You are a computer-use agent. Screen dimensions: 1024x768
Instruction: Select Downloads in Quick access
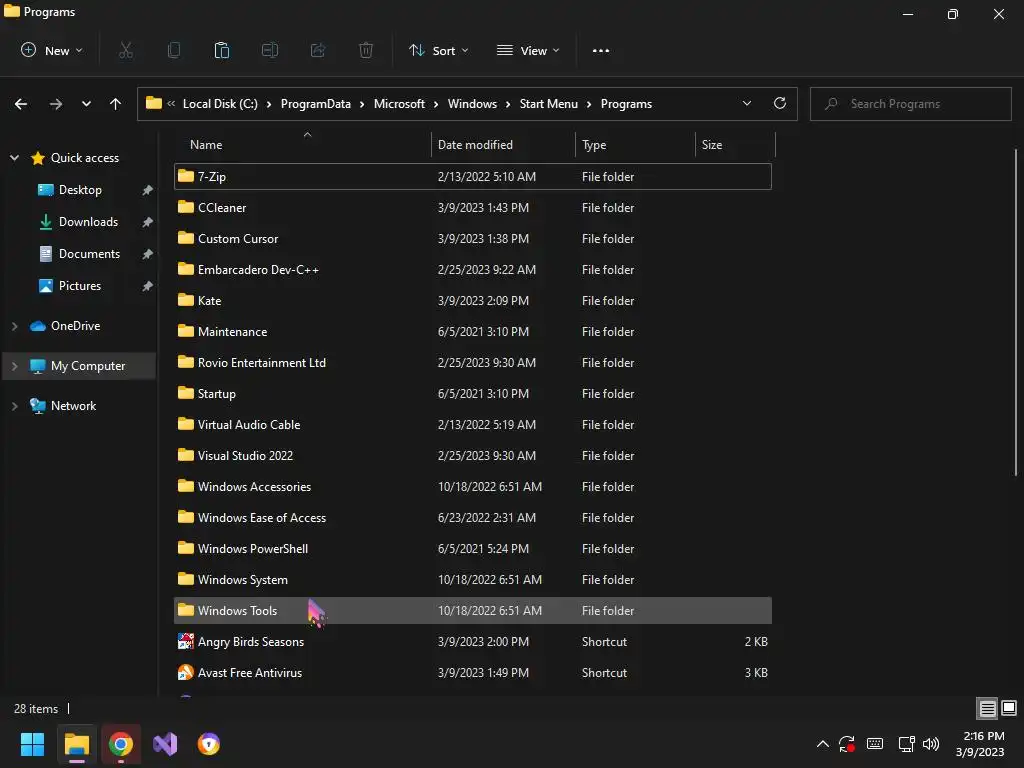88,222
